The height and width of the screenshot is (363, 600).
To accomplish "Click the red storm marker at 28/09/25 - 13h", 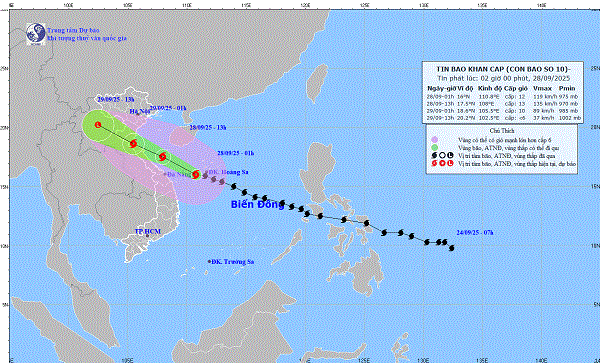I will [x=163, y=157].
